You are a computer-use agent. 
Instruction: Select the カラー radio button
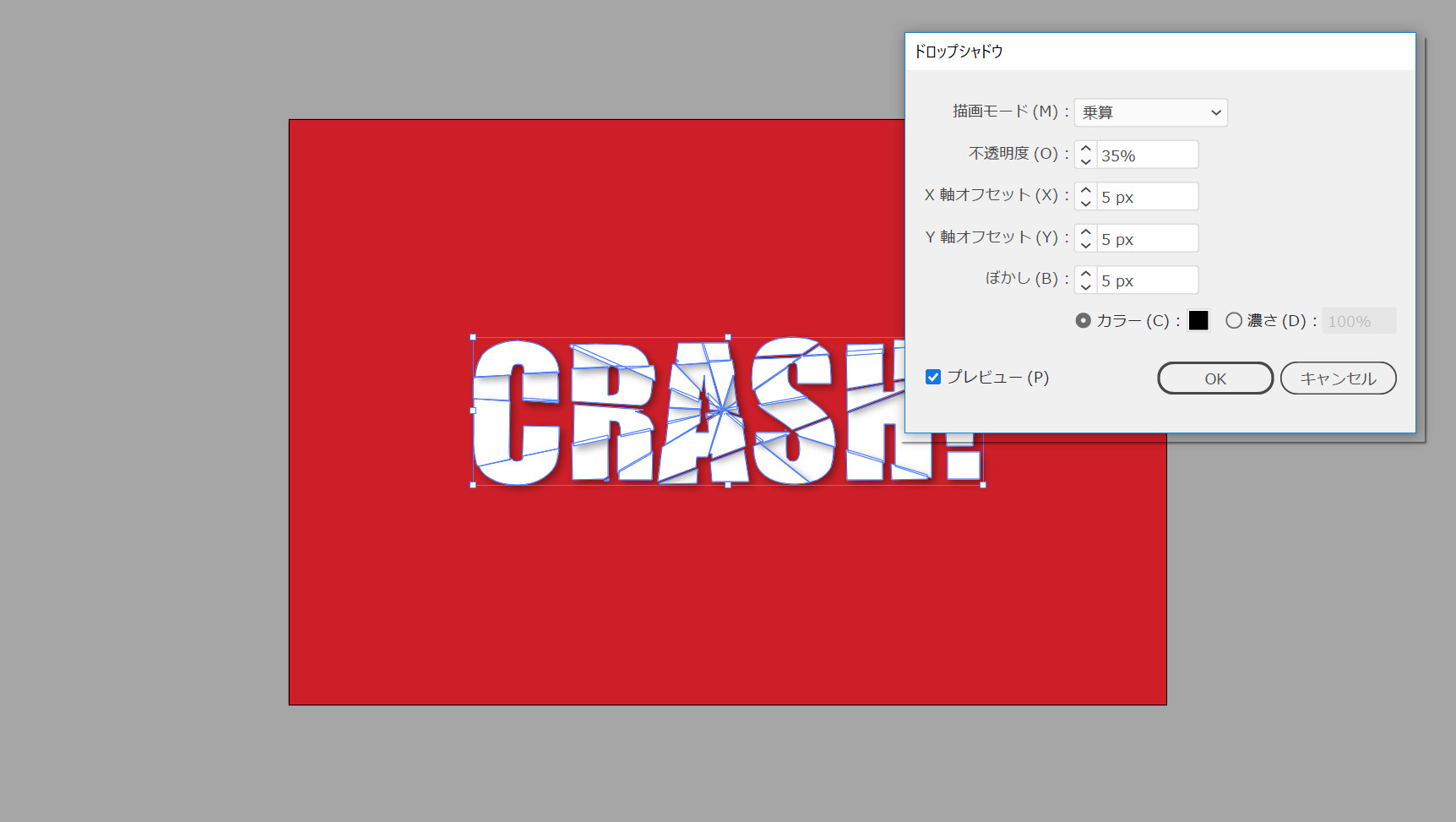pos(1083,321)
